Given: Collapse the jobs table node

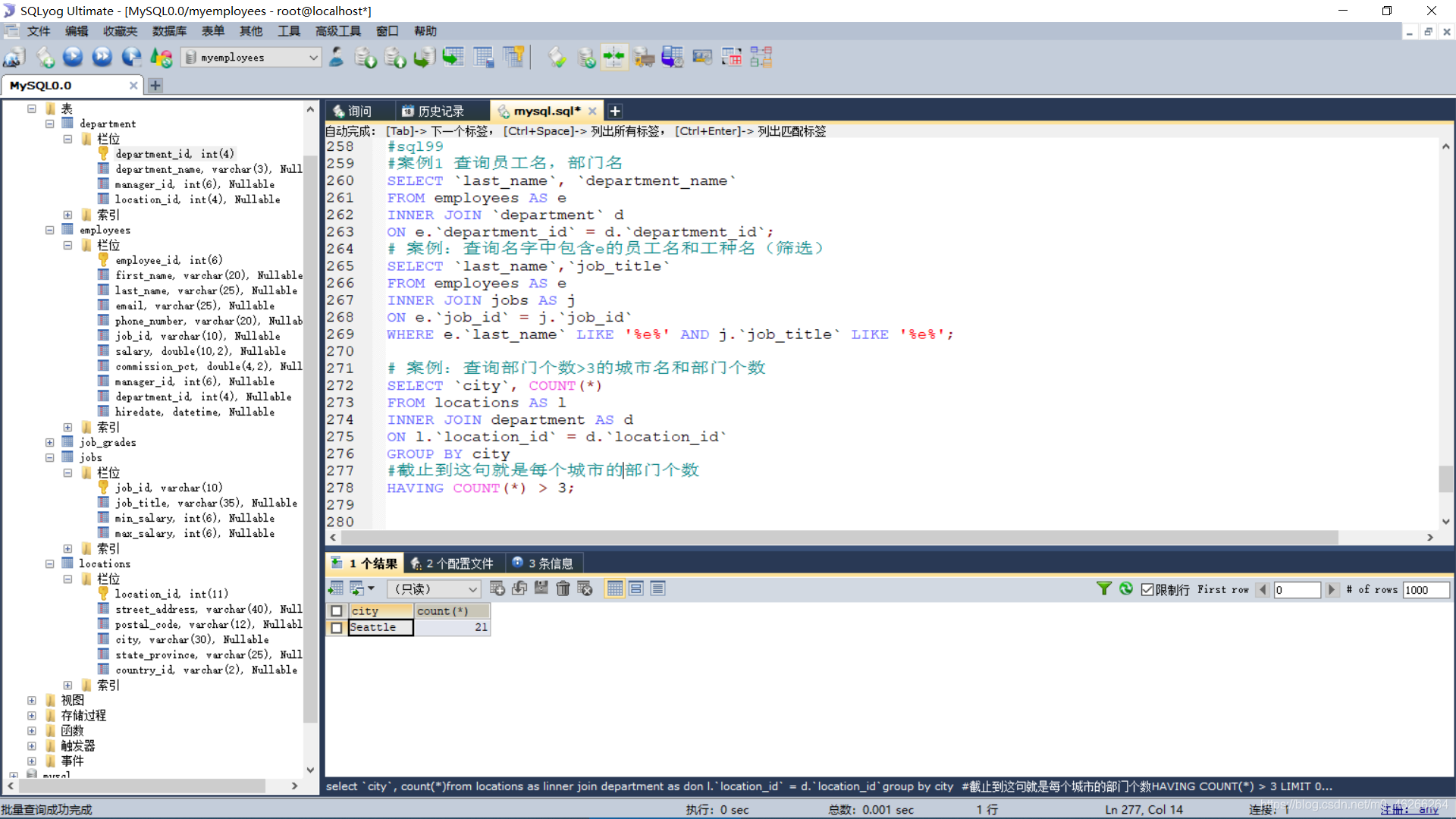Looking at the screenshot, I should [49, 457].
